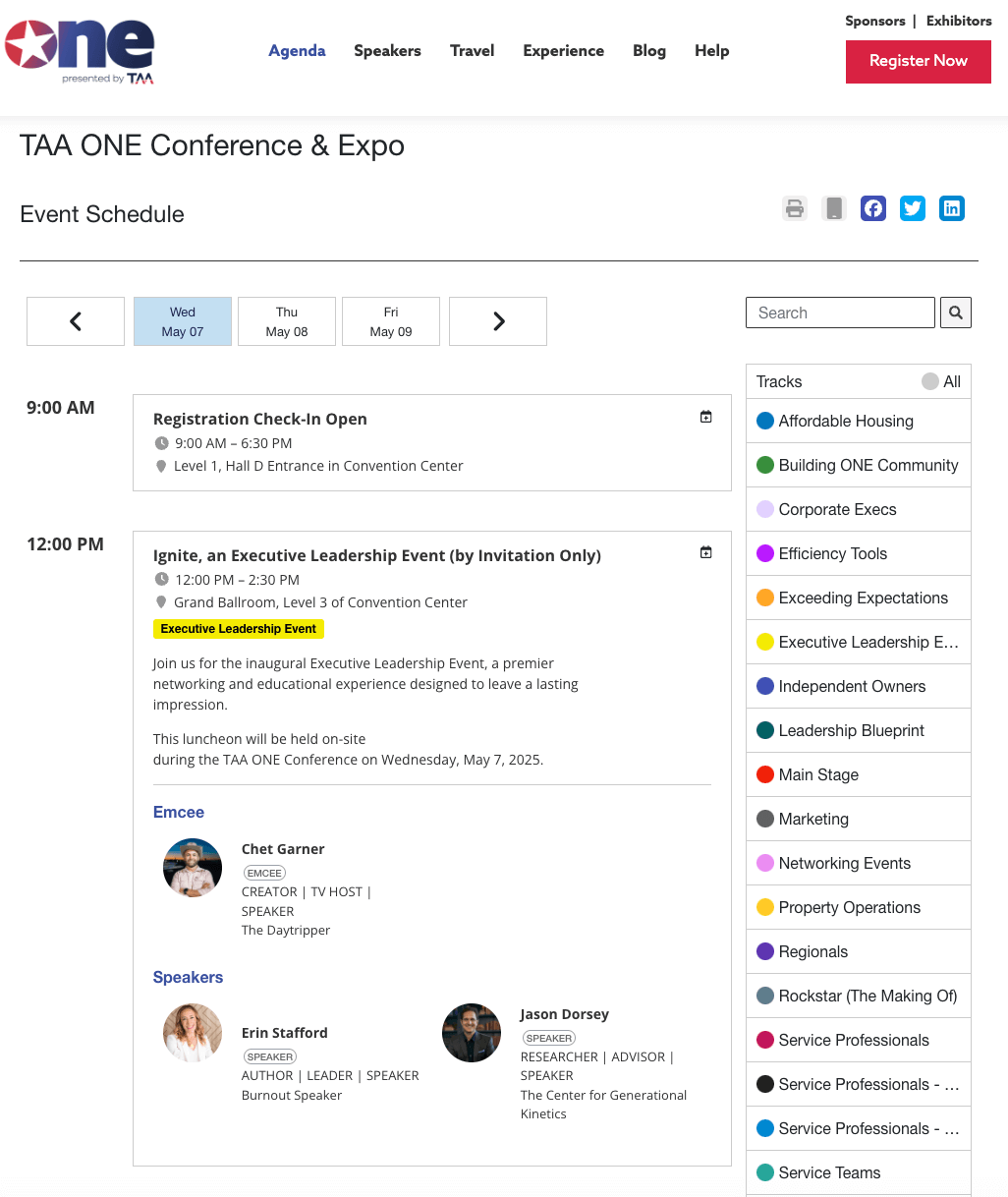Click the Register Now button
Image resolution: width=1008 pixels, height=1197 pixels.
[918, 61]
